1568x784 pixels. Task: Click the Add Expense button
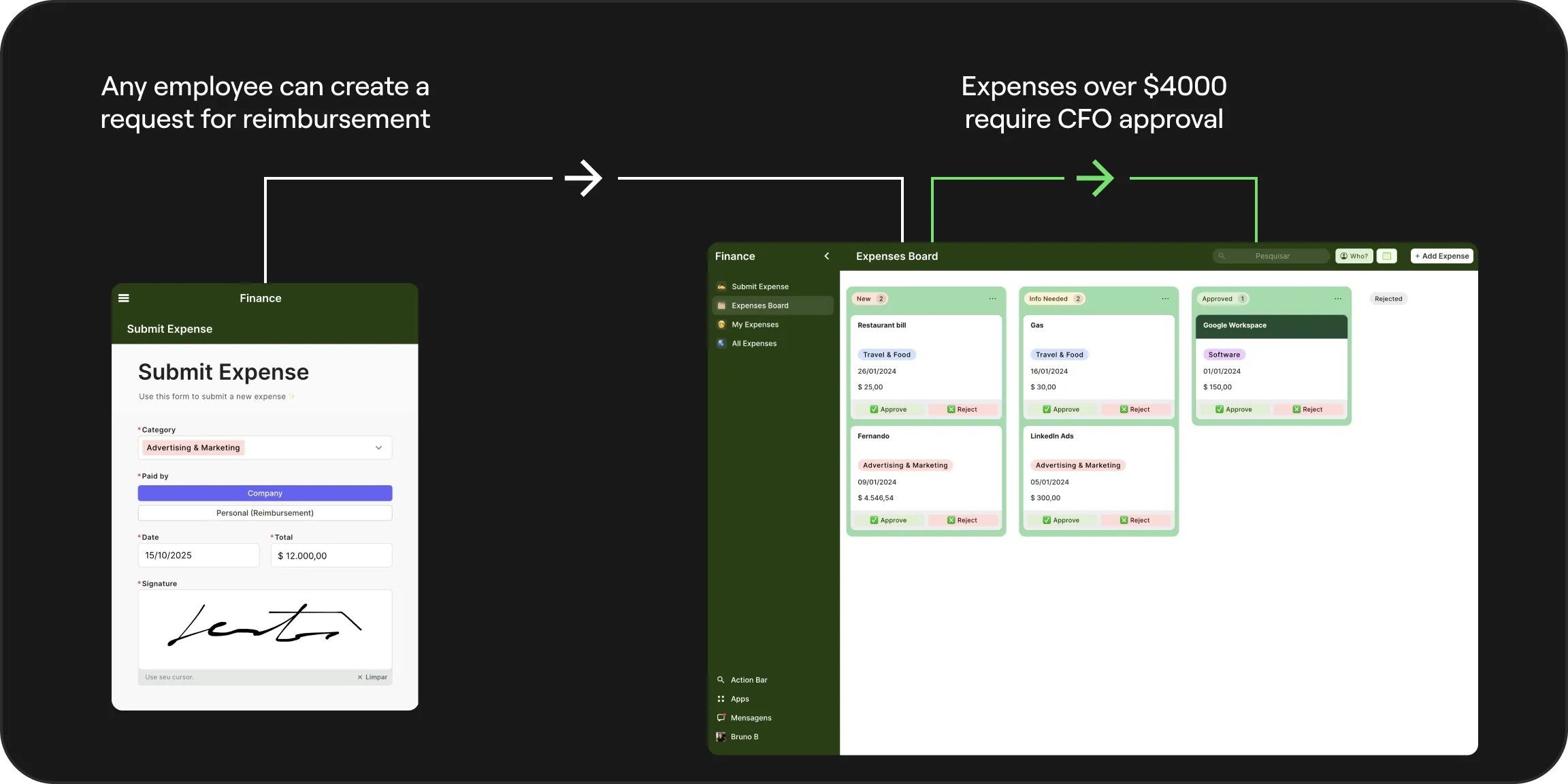(x=1441, y=256)
